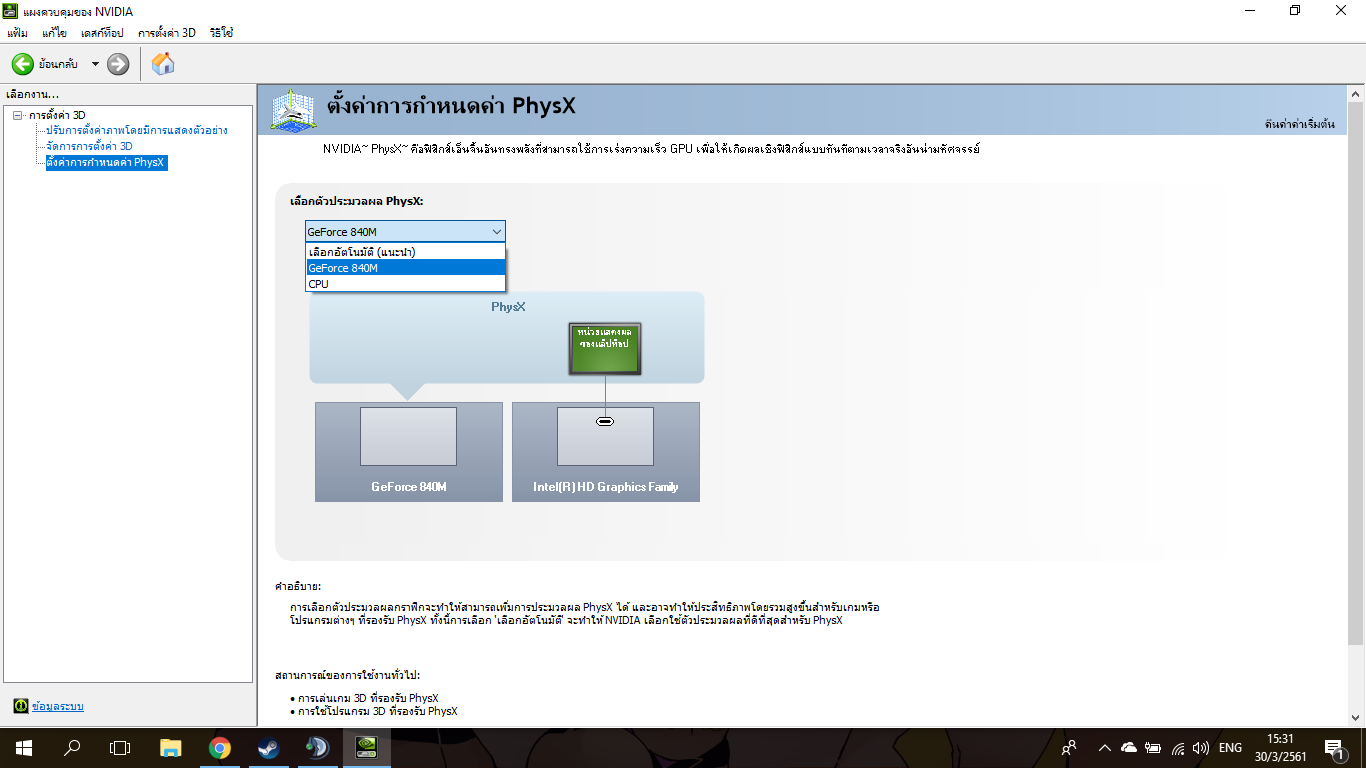Choose เลือกอัตโนมัติ (แนะนำ) from the dropdown list
This screenshot has height=768, width=1366.
click(406, 252)
